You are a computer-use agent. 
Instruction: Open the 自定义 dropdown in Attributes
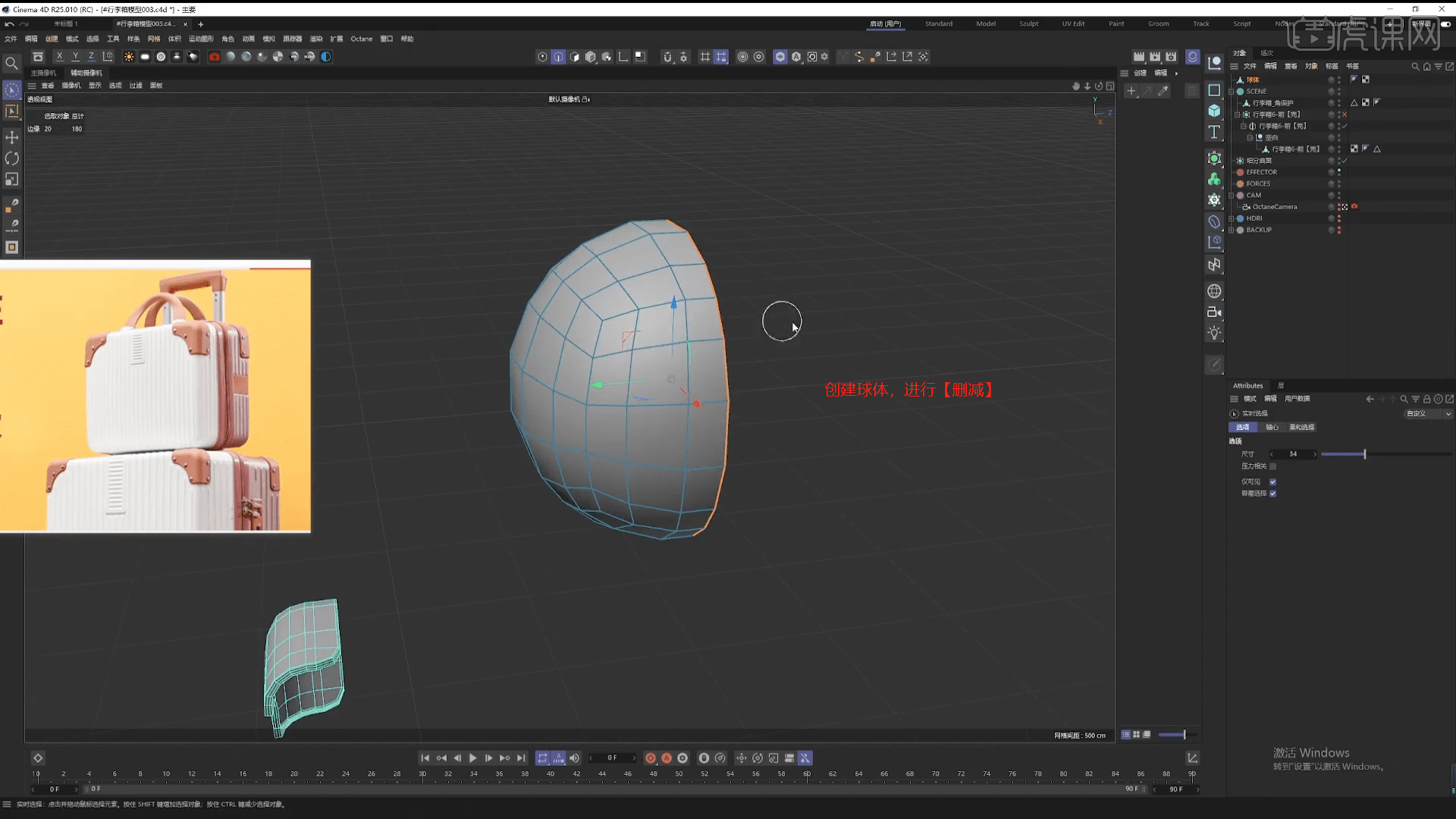click(x=1428, y=414)
